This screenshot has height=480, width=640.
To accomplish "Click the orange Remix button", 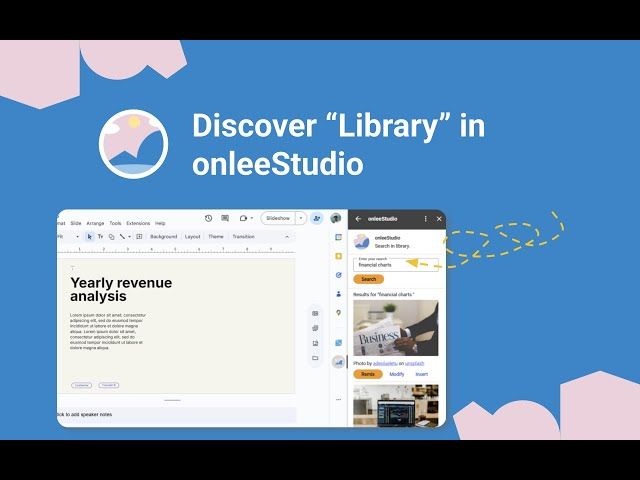I will (368, 374).
